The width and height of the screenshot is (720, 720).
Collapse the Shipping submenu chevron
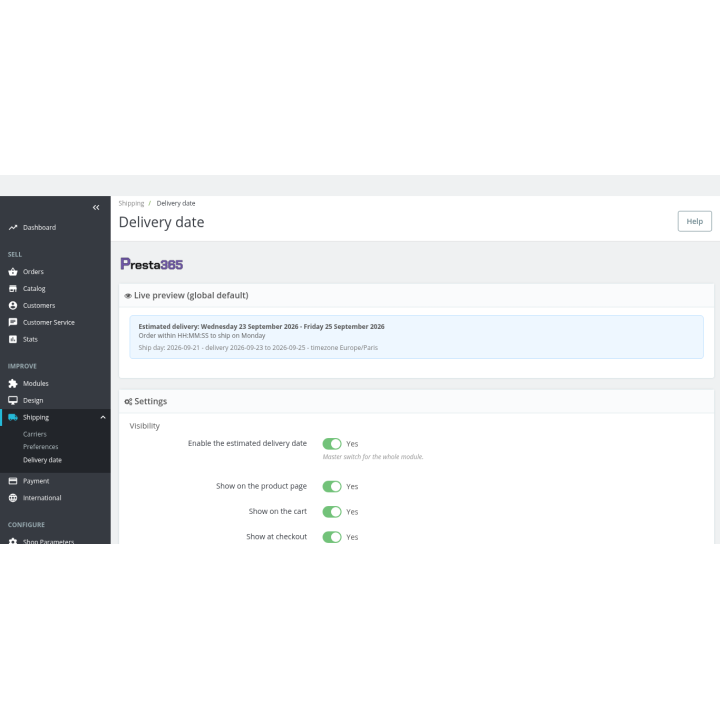(103, 417)
